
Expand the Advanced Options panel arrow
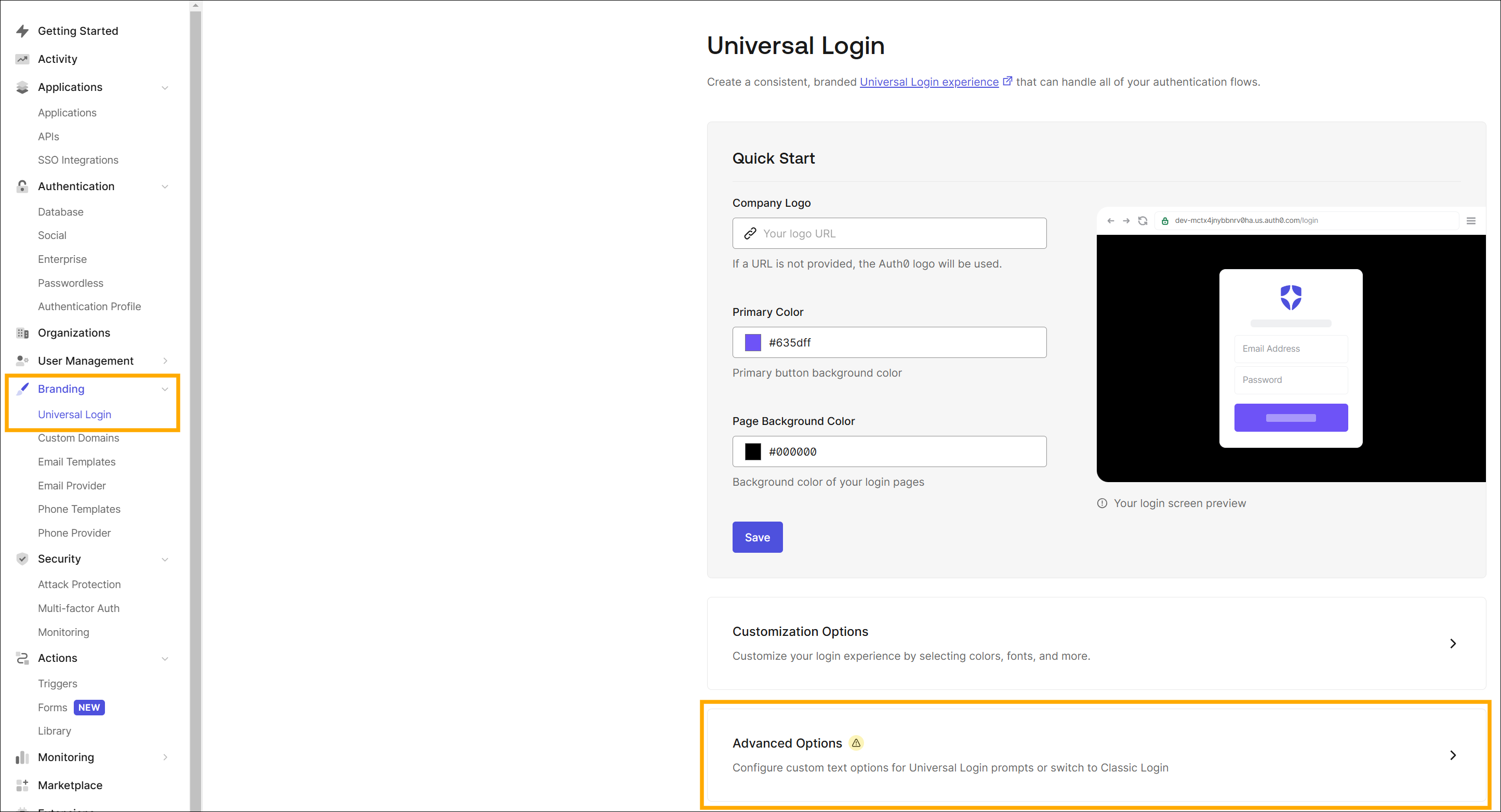coord(1453,755)
